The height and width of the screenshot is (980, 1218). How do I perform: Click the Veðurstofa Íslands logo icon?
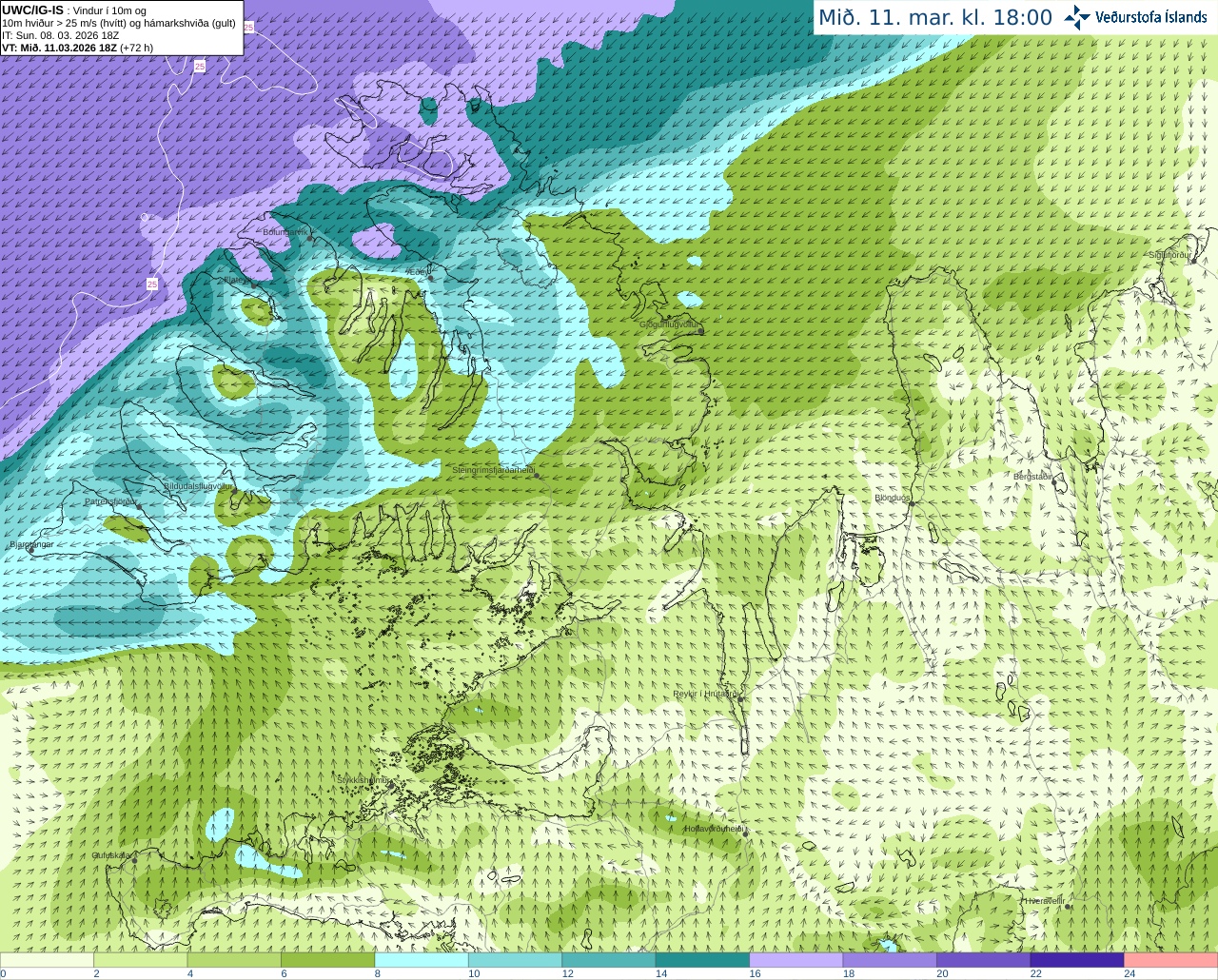[x=1077, y=17]
